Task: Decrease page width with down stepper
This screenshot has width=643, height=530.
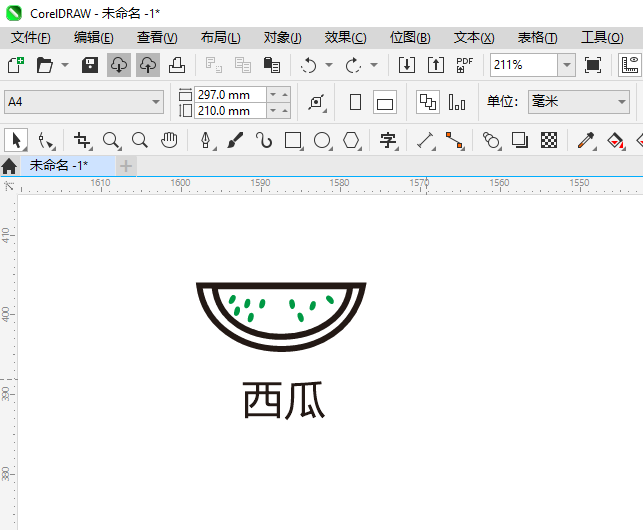Action: coord(273,95)
